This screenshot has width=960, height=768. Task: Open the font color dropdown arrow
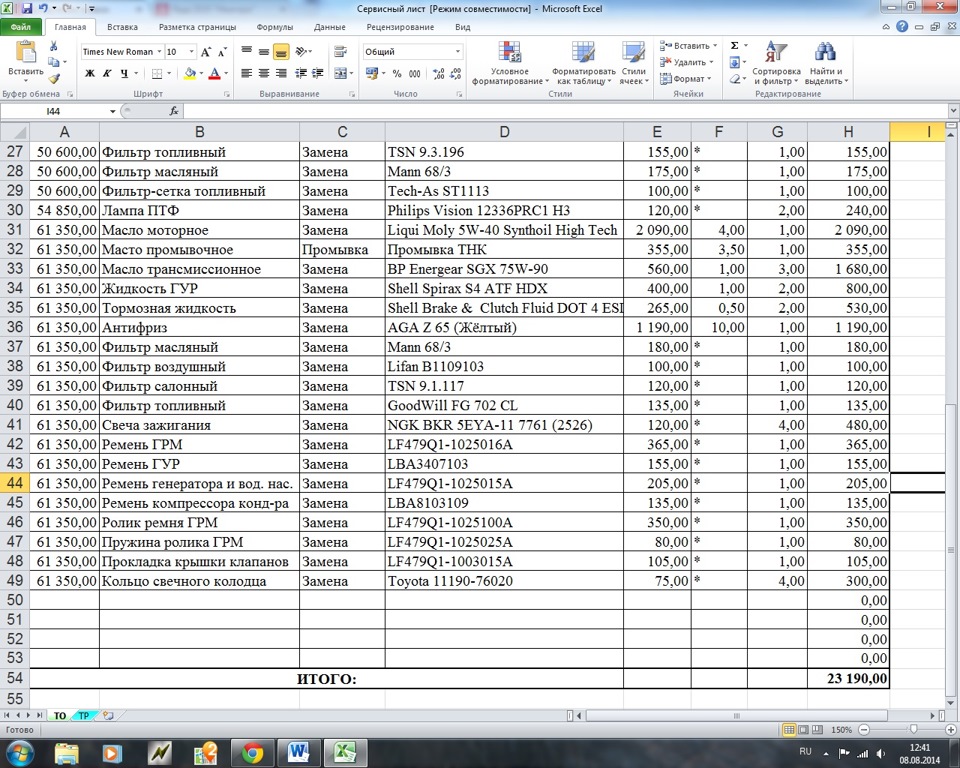[x=226, y=73]
